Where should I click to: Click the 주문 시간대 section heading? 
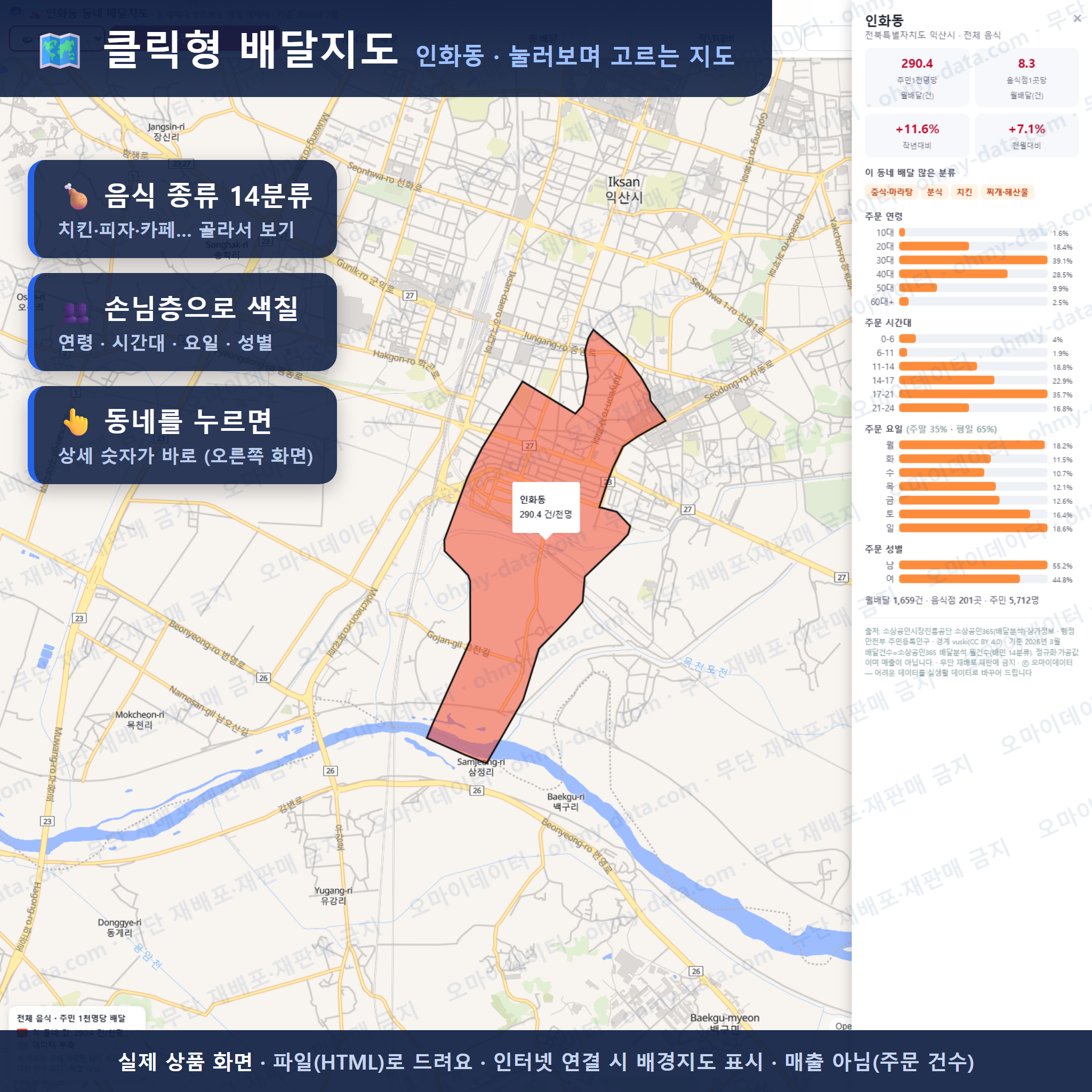pos(888,323)
